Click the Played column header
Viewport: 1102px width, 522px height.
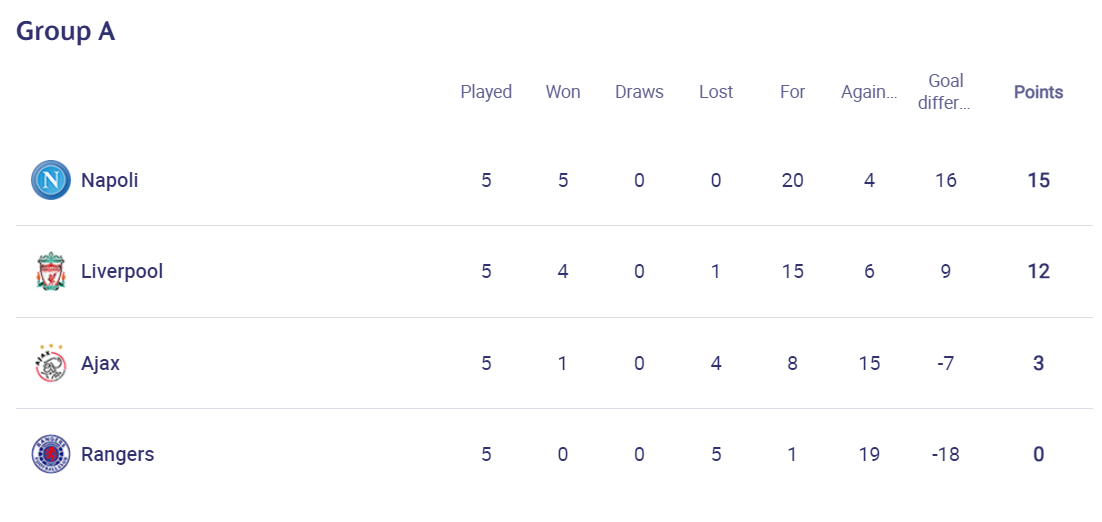pos(486,92)
